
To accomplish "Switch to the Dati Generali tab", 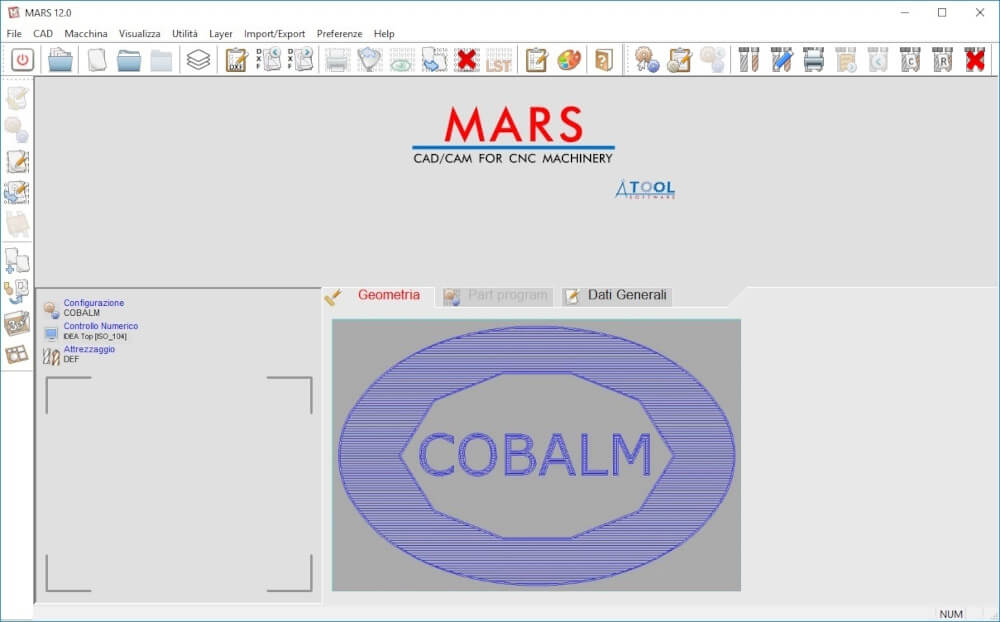I will [x=617, y=296].
